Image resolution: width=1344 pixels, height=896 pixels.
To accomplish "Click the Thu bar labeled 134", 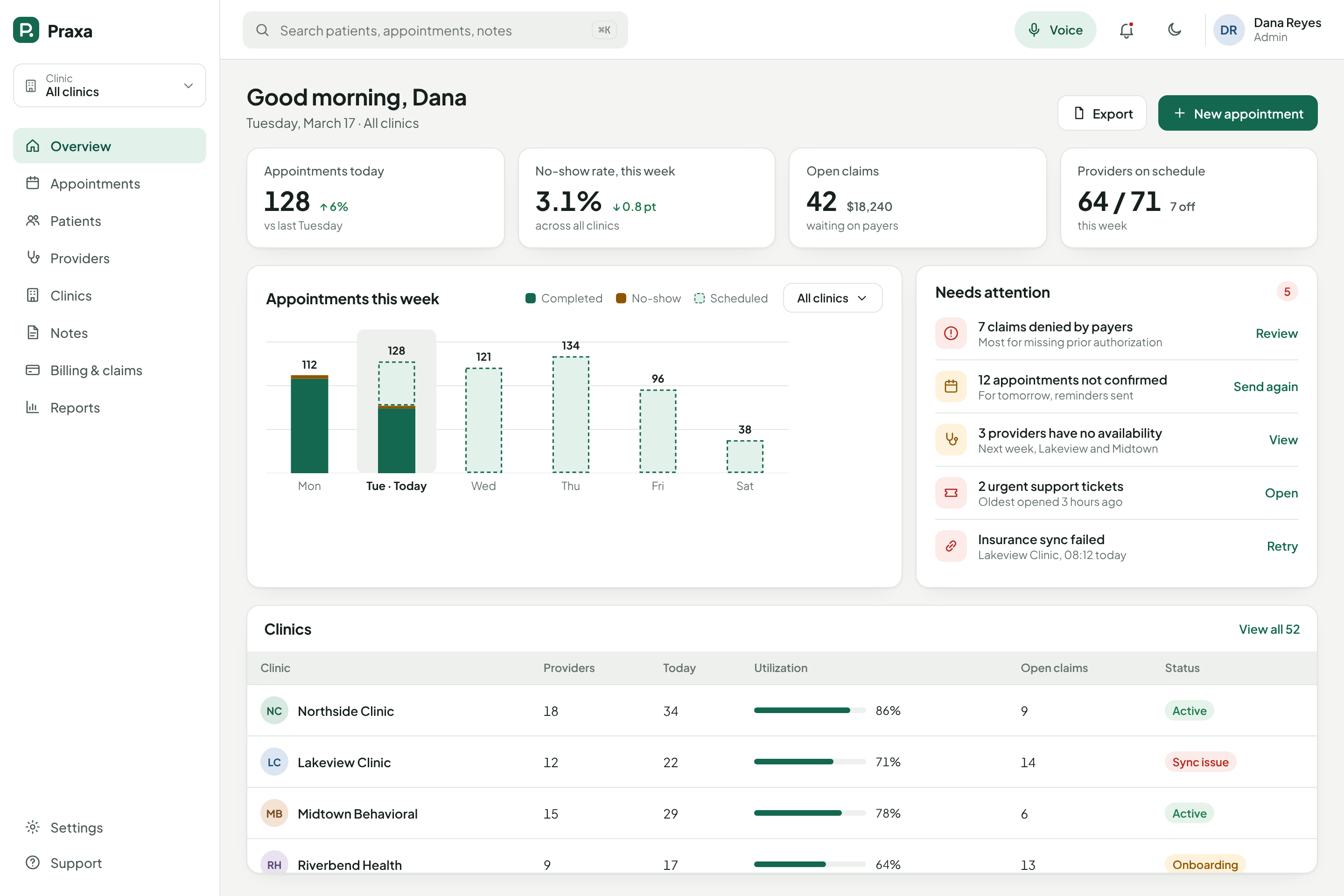I will 571,414.
